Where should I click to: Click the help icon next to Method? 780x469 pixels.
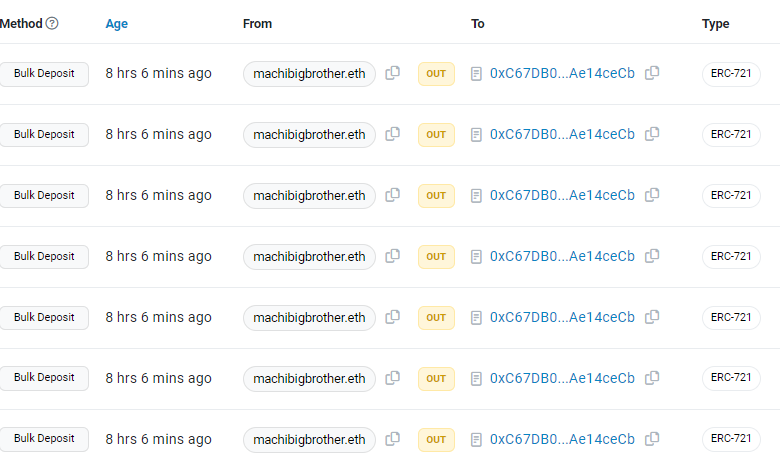pyautogui.click(x=52, y=24)
